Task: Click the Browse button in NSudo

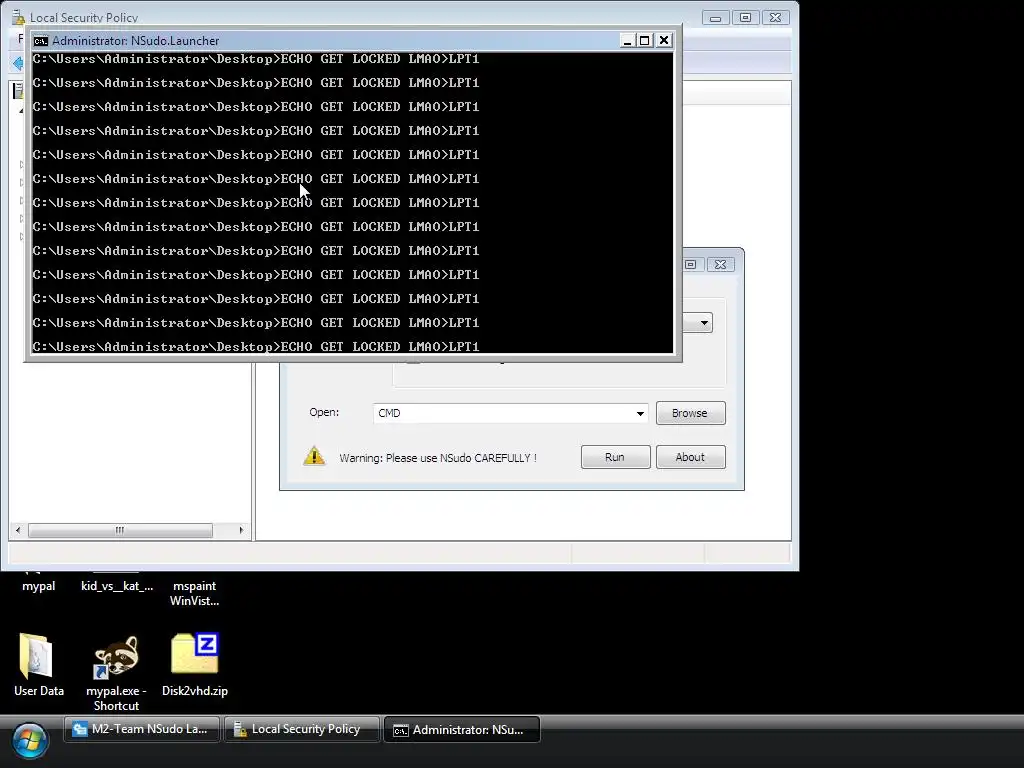Action: click(x=690, y=413)
